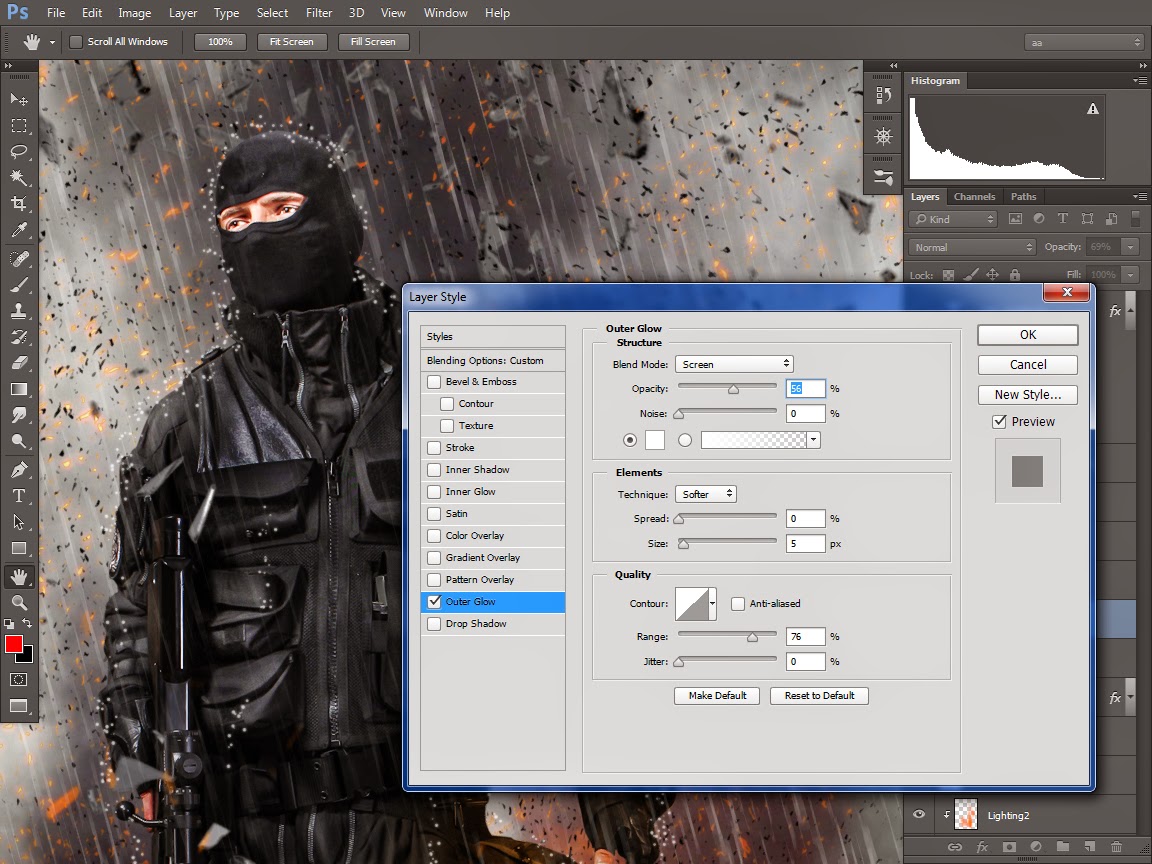Image resolution: width=1152 pixels, height=864 pixels.
Task: Uncheck the Preview checkbox
Action: tap(999, 422)
